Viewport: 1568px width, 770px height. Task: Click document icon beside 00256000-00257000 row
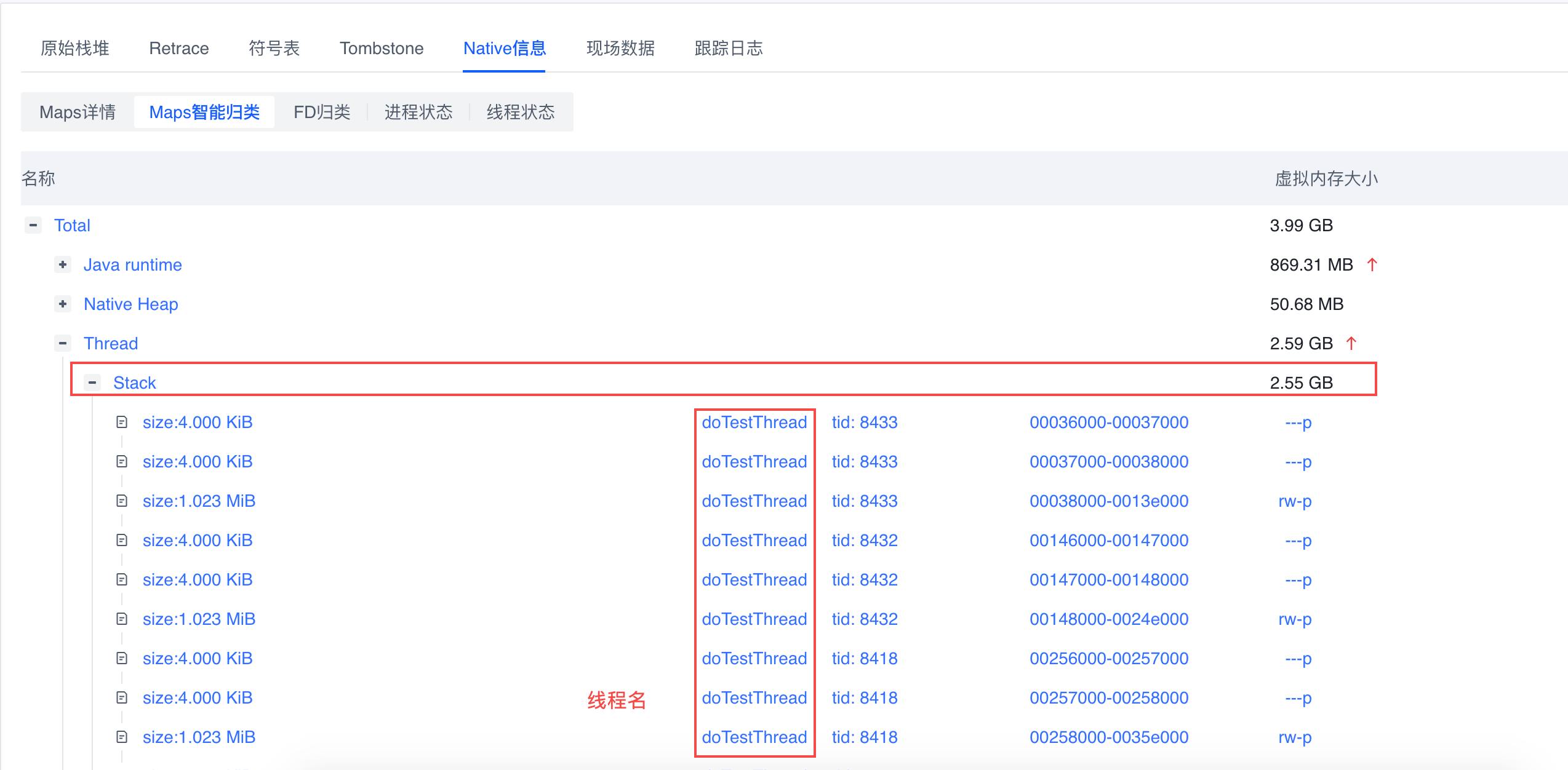pyautogui.click(x=122, y=658)
